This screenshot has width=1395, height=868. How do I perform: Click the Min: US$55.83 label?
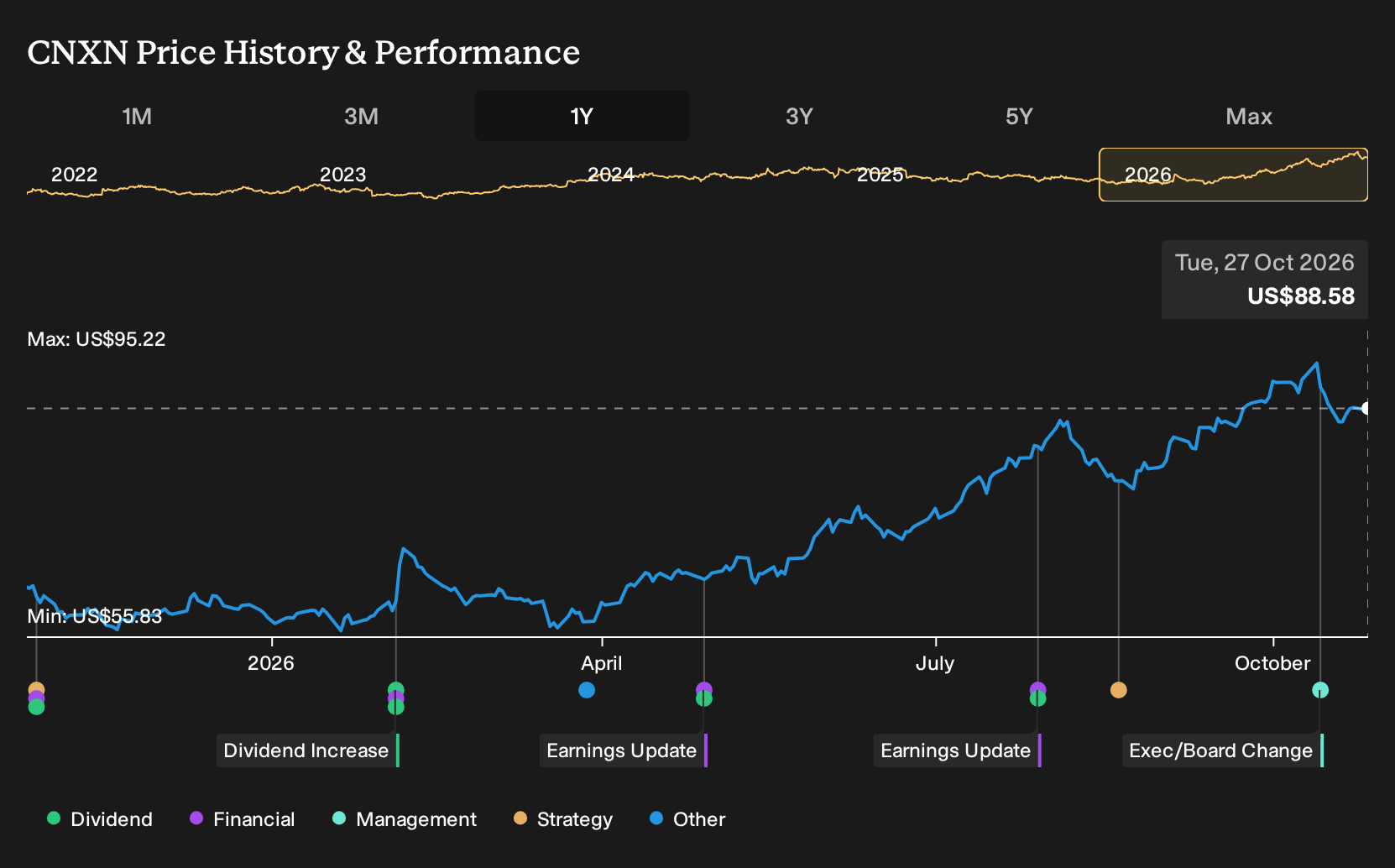(x=95, y=616)
